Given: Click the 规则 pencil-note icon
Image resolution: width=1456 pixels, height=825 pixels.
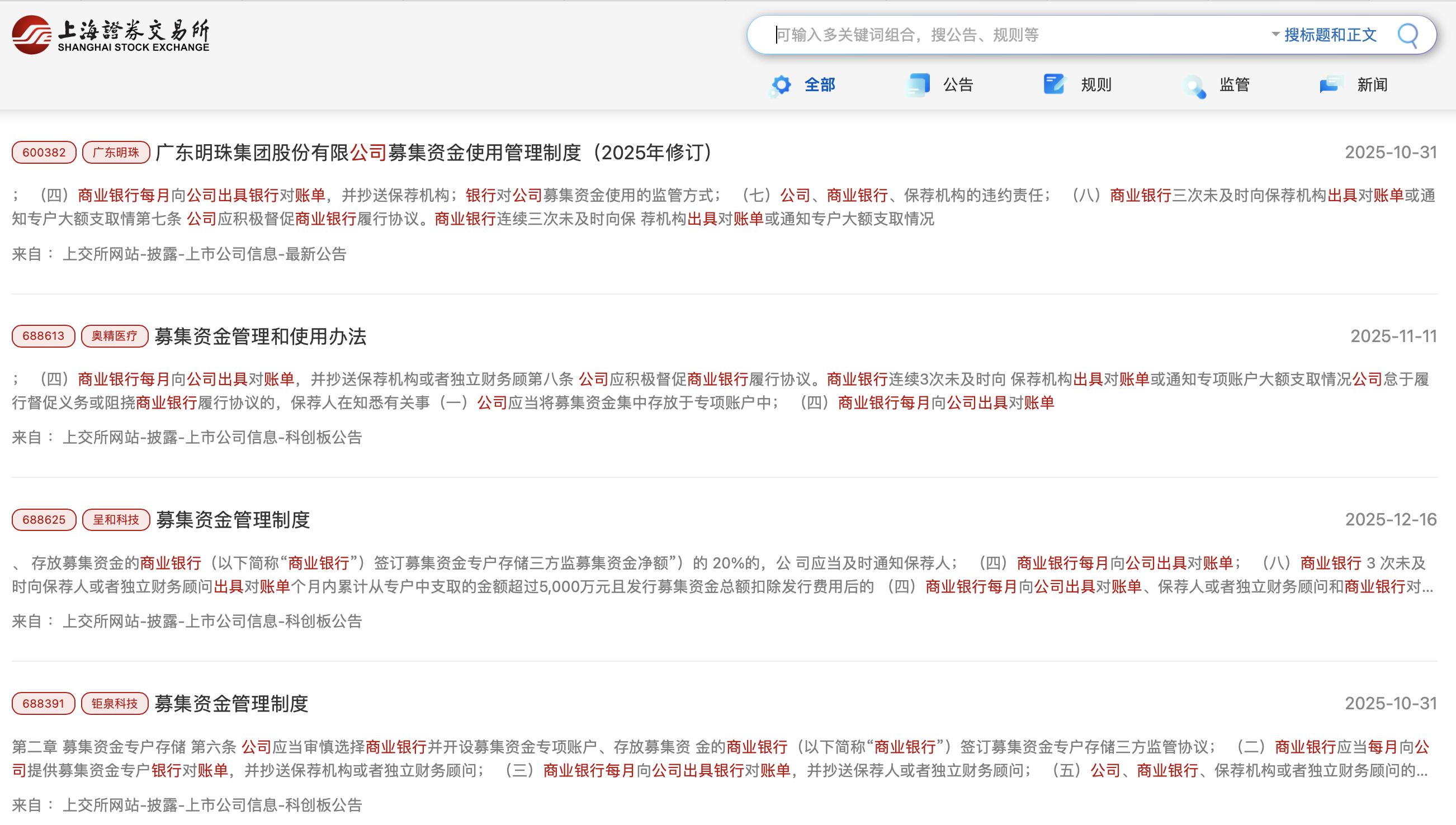Looking at the screenshot, I should [x=1055, y=84].
